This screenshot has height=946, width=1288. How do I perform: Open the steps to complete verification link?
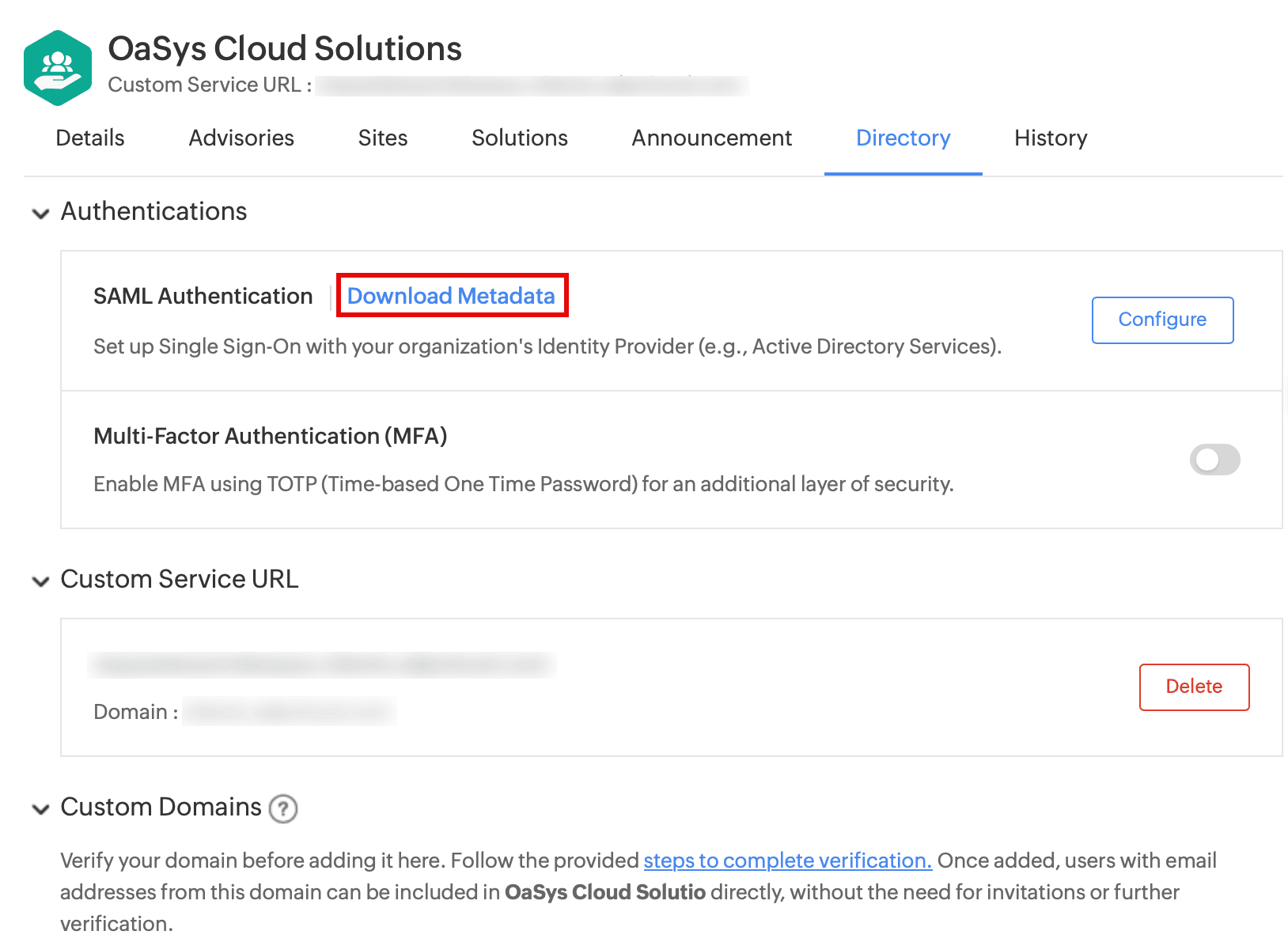(787, 861)
